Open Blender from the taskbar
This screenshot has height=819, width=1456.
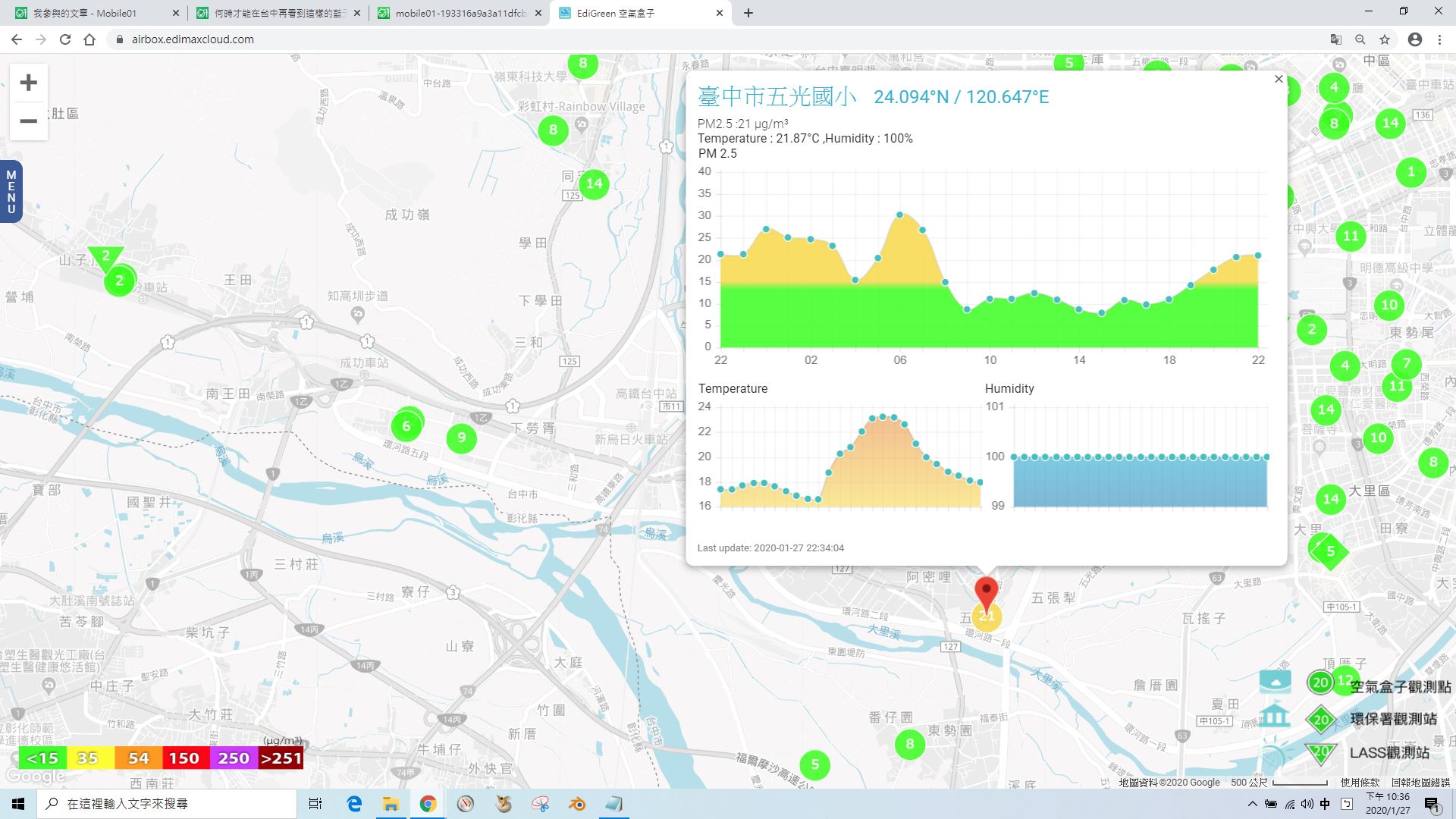pos(577,804)
